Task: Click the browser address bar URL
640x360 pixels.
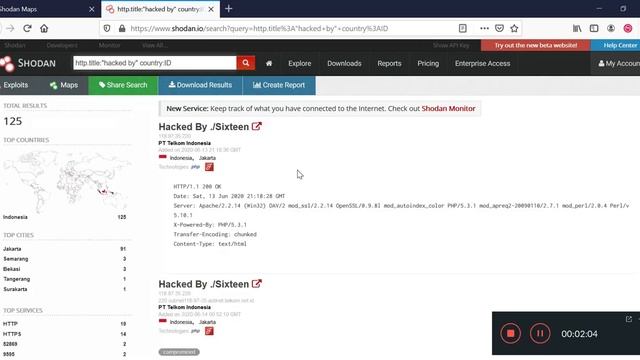Action: point(259,29)
